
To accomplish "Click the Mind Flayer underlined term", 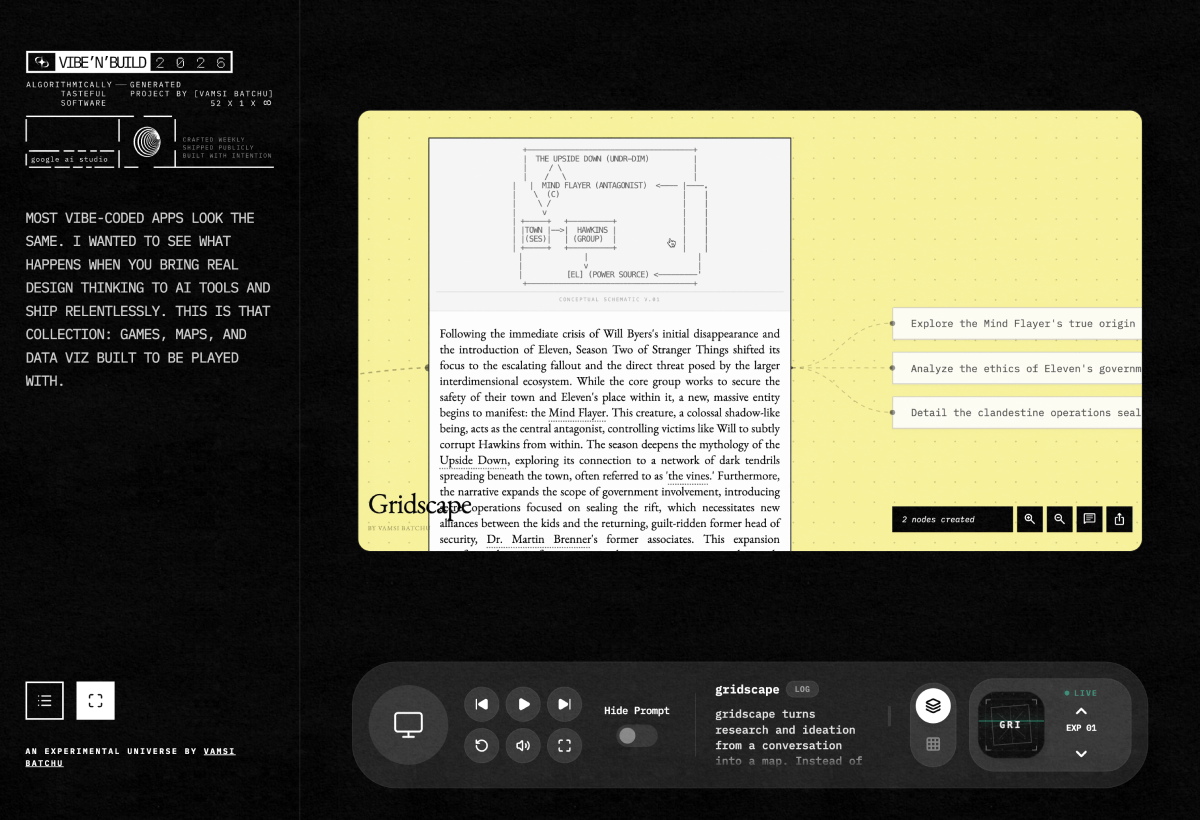I will 577,413.
